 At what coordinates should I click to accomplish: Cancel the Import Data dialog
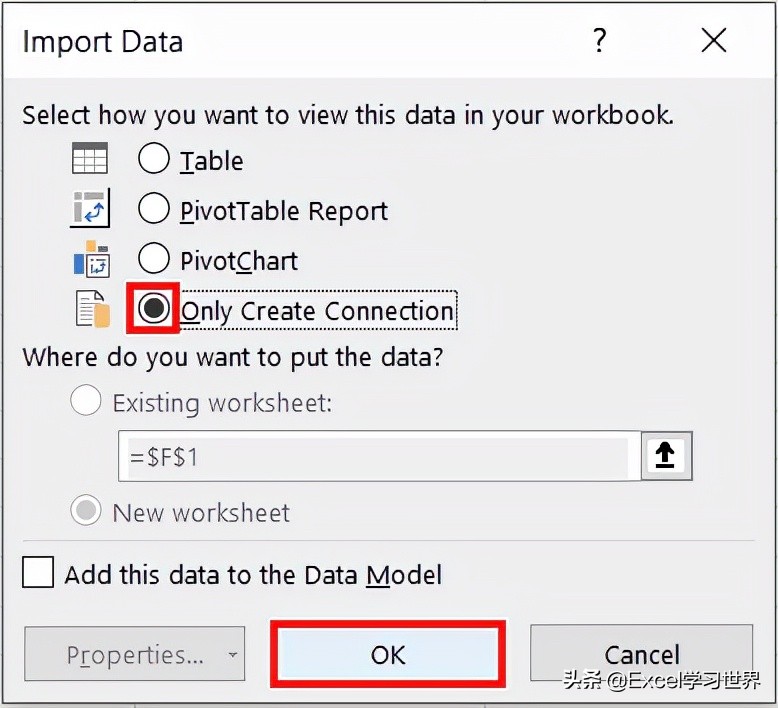[x=642, y=653]
